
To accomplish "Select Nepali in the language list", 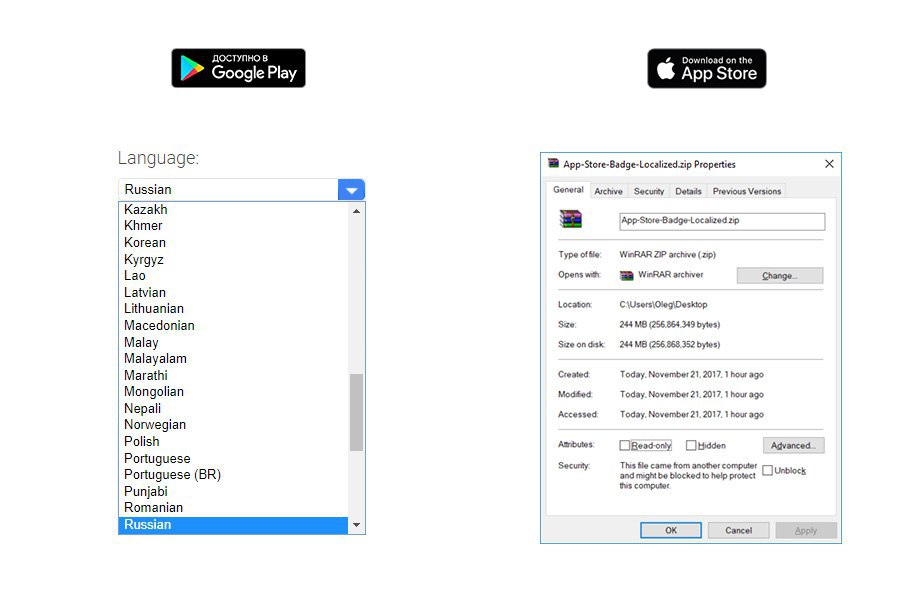I will 233,408.
